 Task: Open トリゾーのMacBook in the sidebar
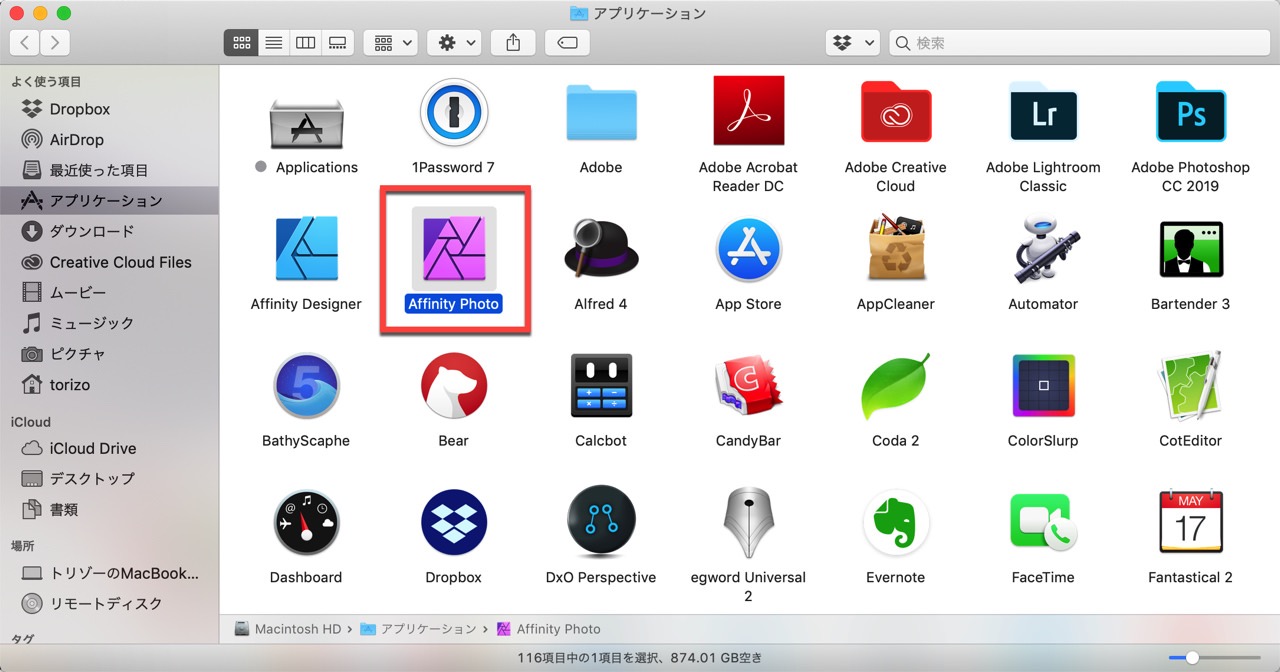click(x=109, y=573)
